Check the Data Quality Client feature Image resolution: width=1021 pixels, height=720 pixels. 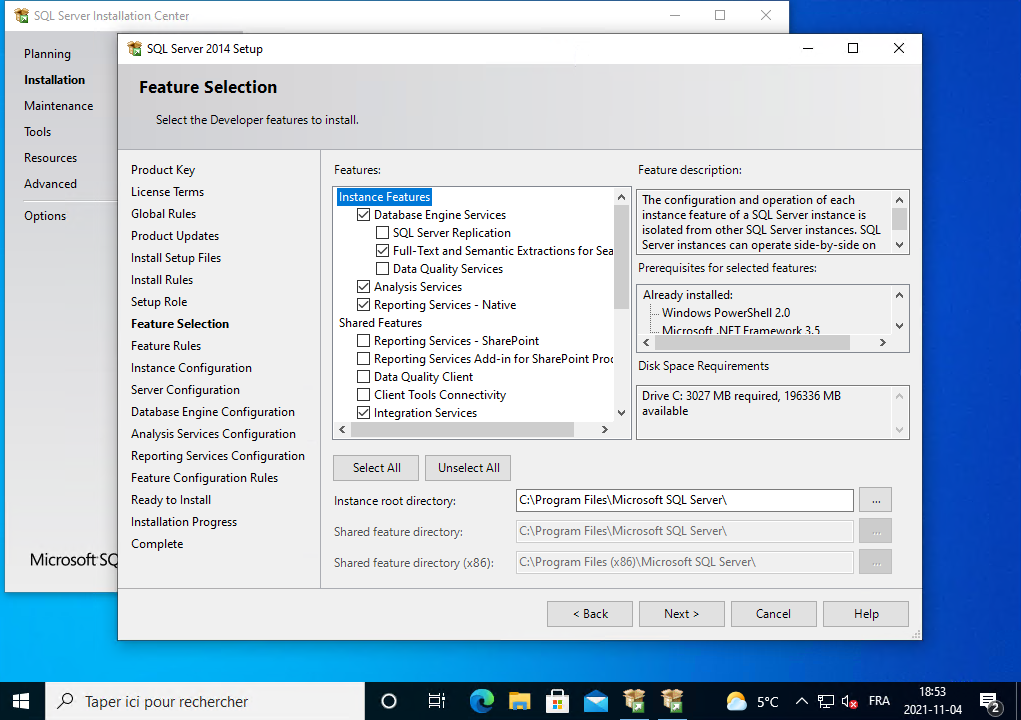364,377
